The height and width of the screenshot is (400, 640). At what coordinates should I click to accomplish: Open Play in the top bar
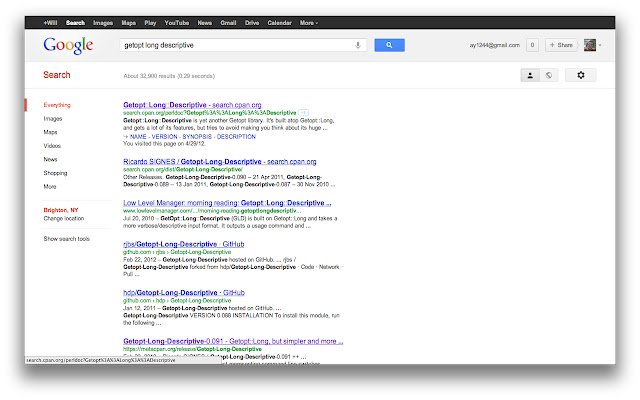click(x=150, y=23)
